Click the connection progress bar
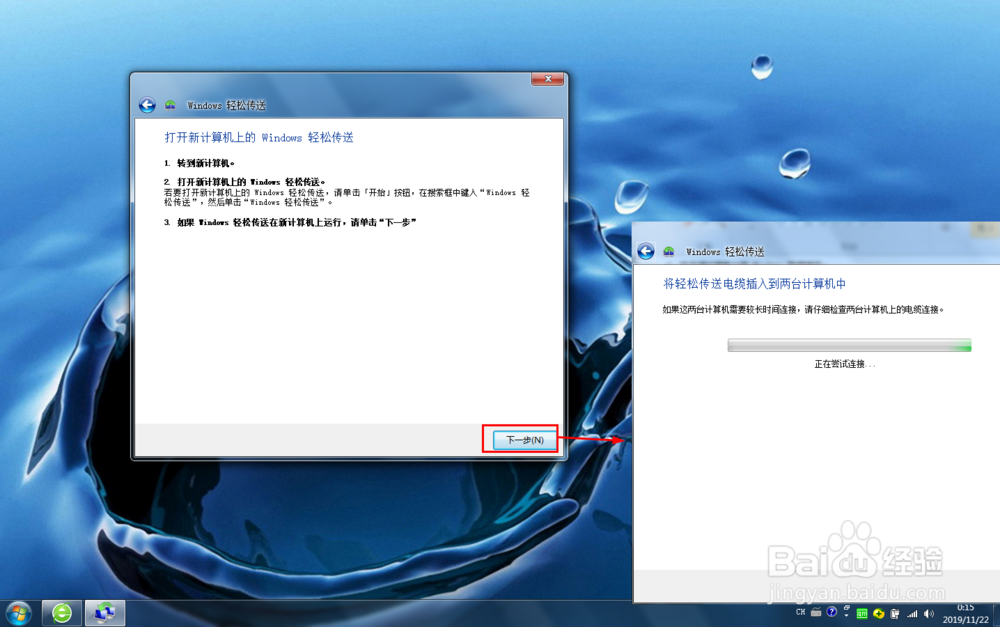 (x=850, y=344)
